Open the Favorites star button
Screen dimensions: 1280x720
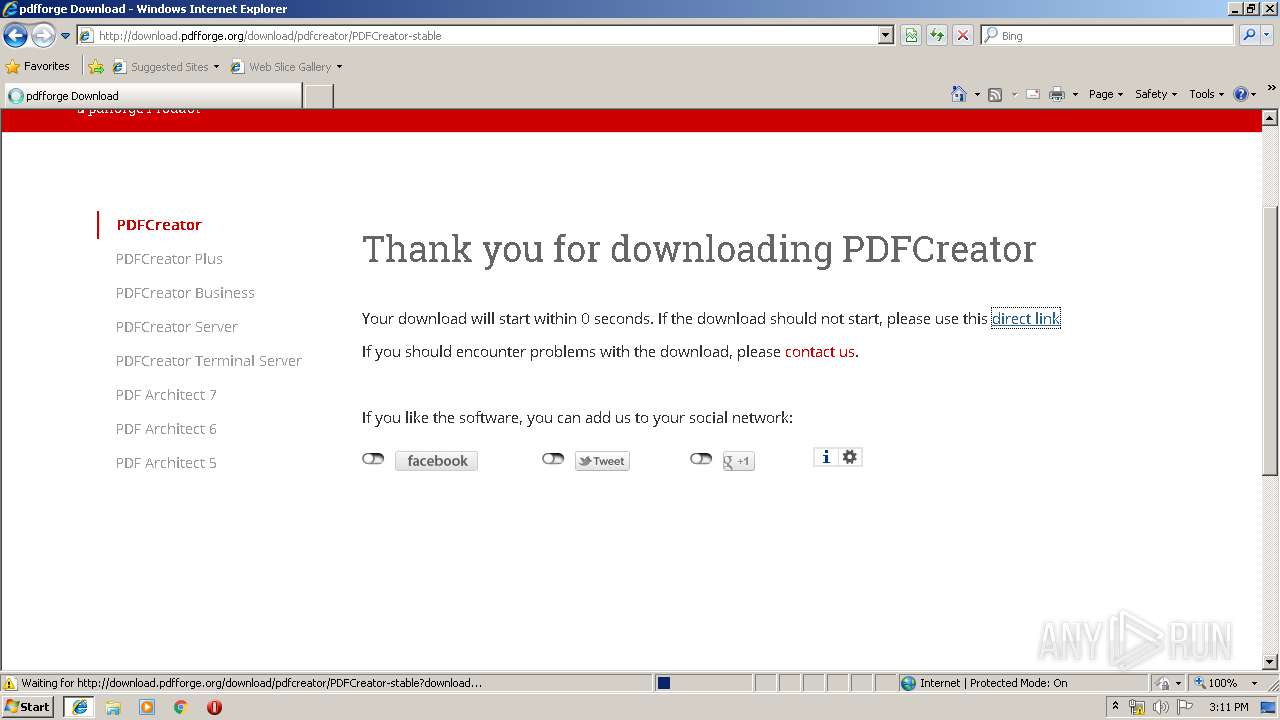(x=38, y=66)
